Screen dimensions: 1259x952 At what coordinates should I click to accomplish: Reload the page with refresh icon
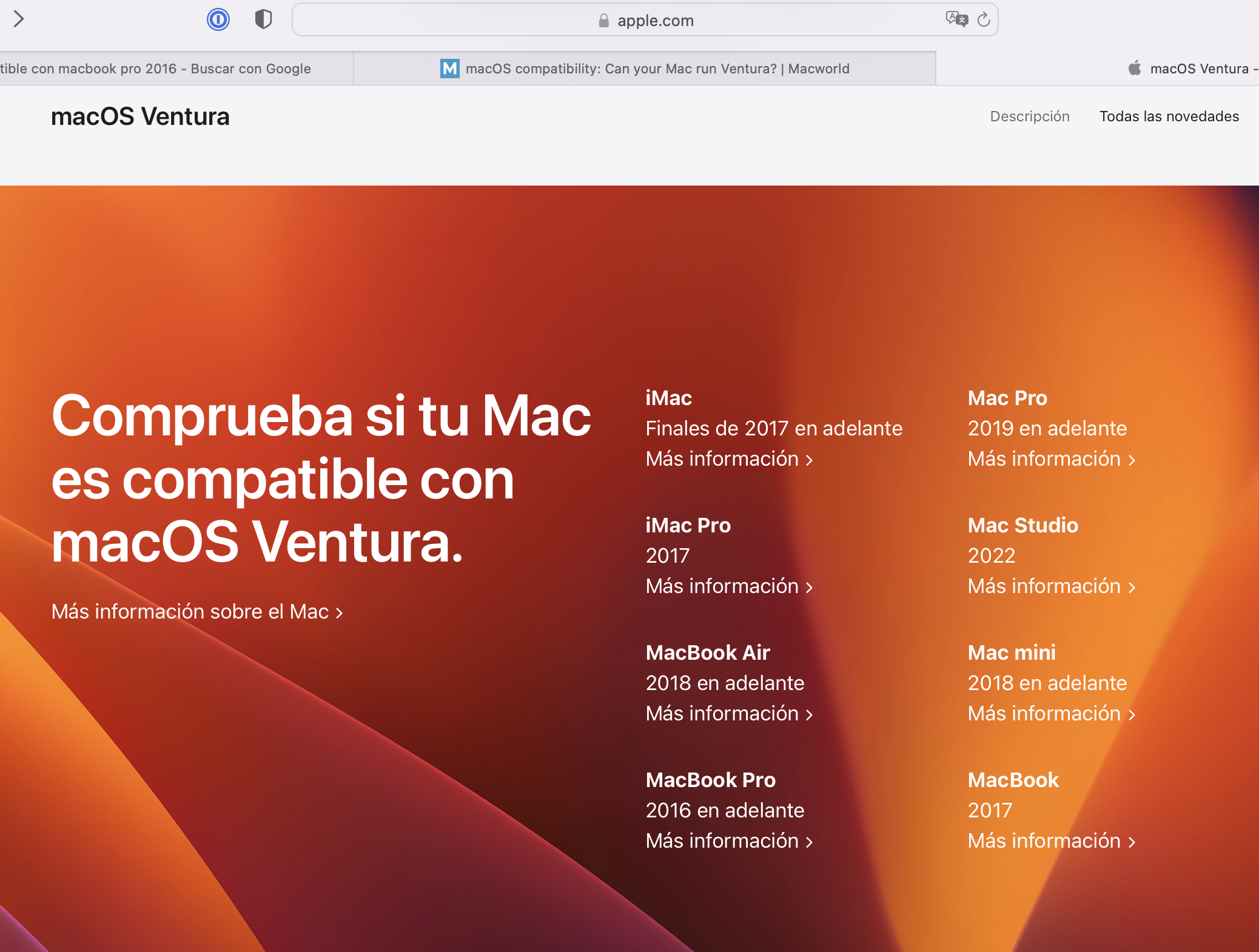984,20
